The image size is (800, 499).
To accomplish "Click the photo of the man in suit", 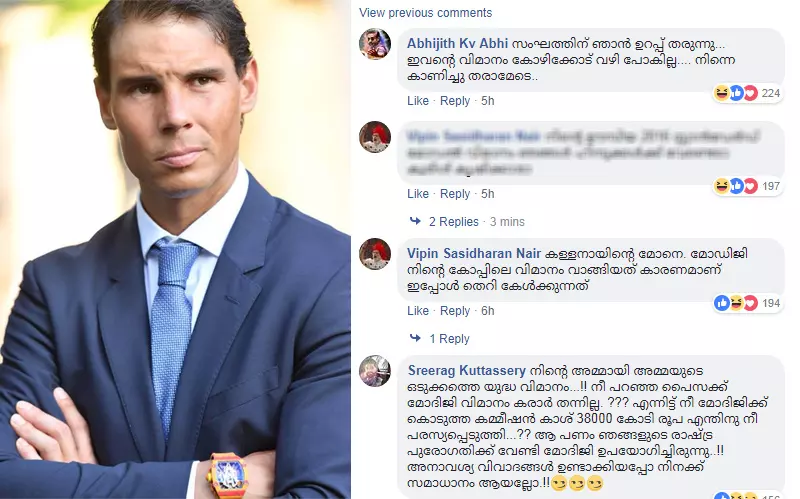I will pos(175,250).
